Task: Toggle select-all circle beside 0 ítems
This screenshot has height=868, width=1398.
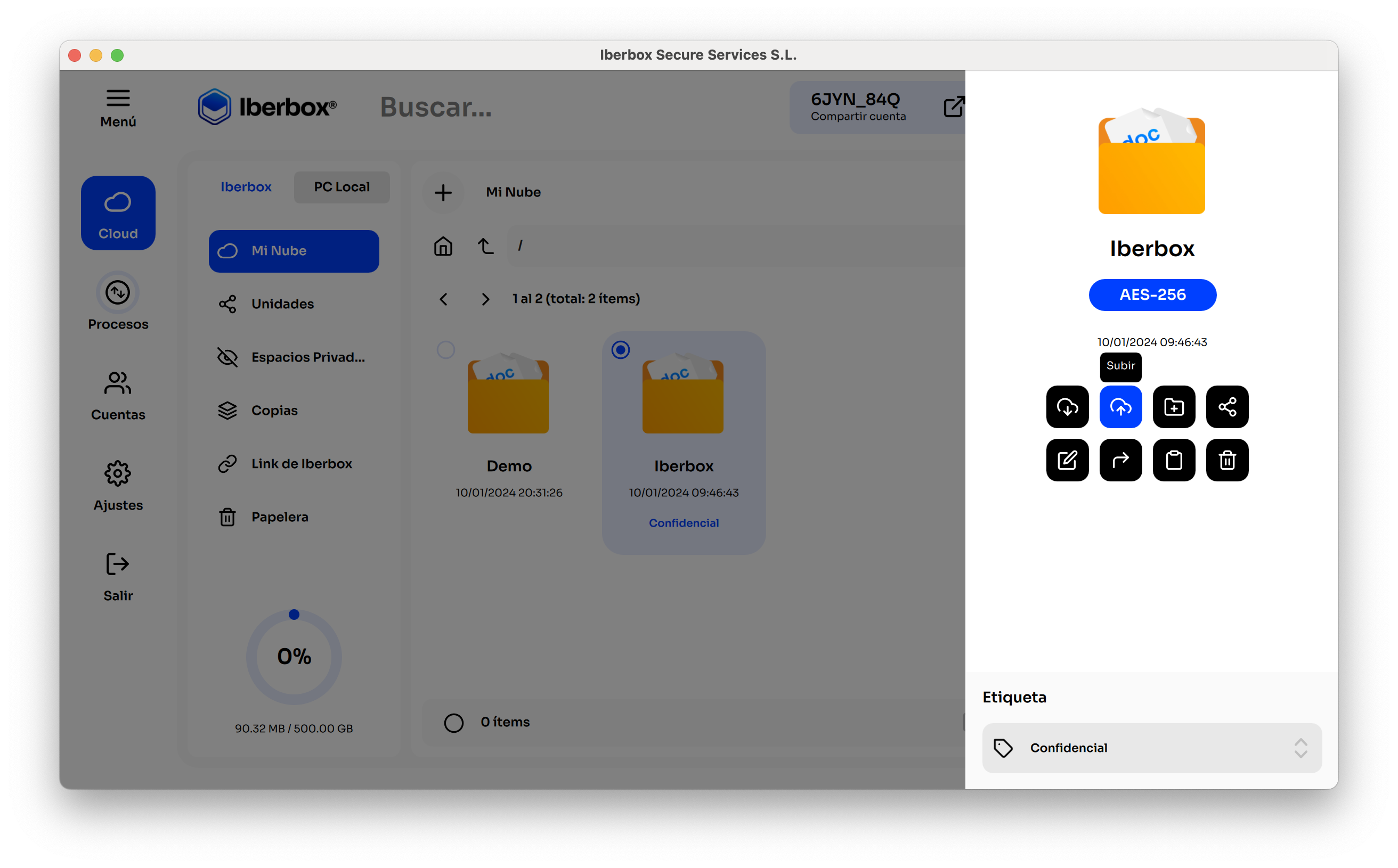Action: (454, 723)
